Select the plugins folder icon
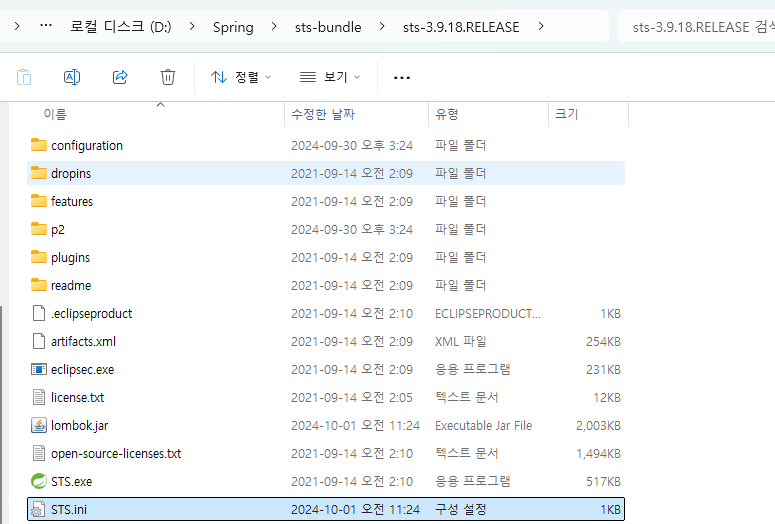The width and height of the screenshot is (775, 524). 39,257
